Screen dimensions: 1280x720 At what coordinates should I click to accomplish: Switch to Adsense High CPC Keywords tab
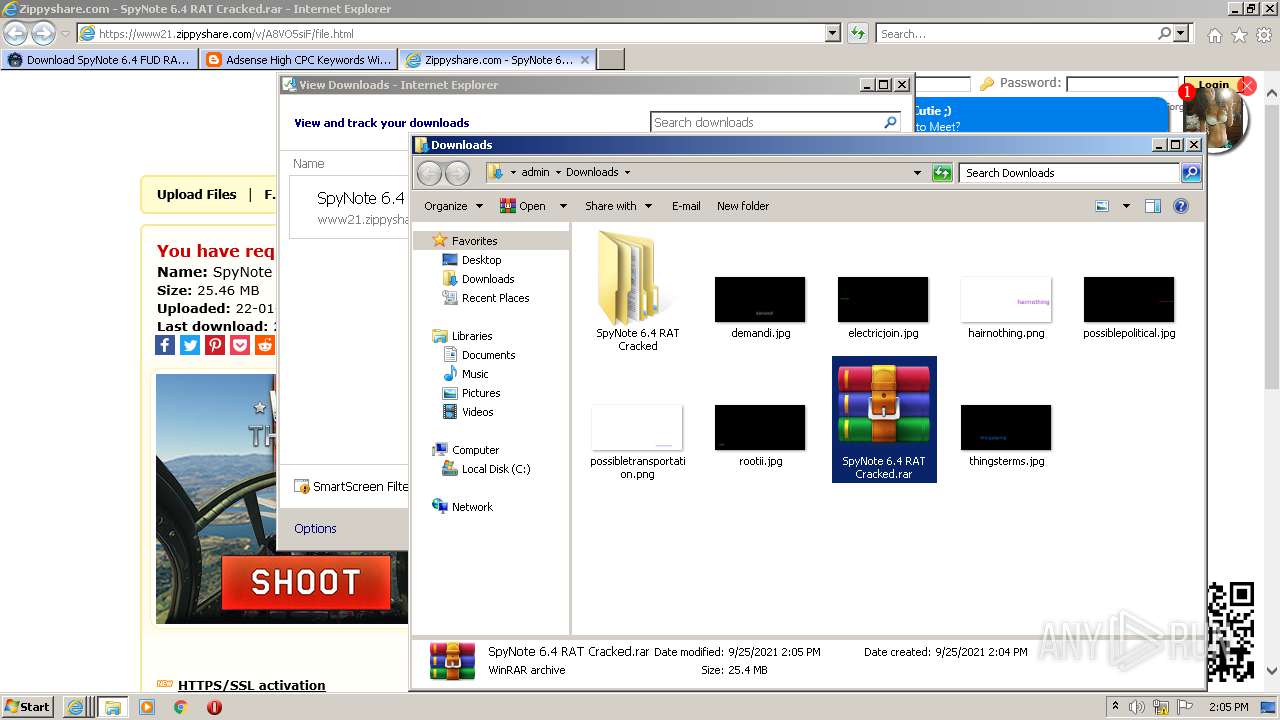tap(298, 60)
